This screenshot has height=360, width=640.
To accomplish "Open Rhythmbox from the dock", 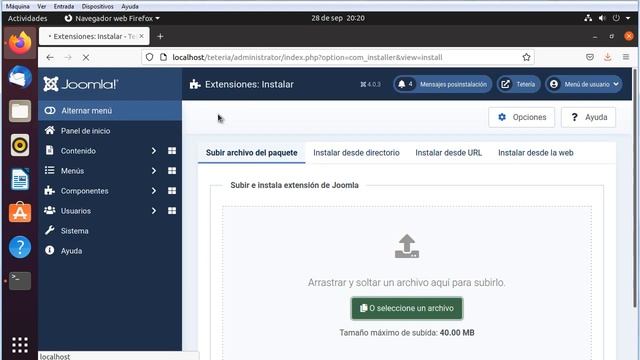I will [x=20, y=145].
